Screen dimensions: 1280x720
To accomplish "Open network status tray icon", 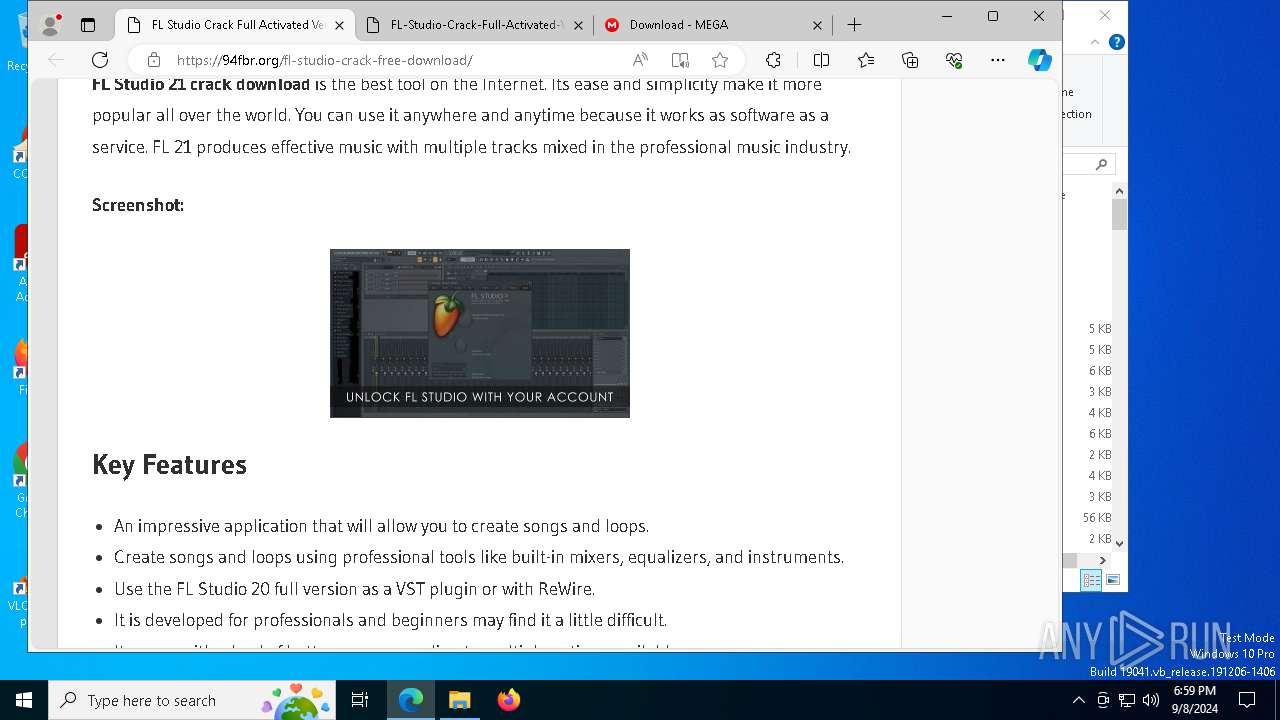I will tap(1127, 700).
